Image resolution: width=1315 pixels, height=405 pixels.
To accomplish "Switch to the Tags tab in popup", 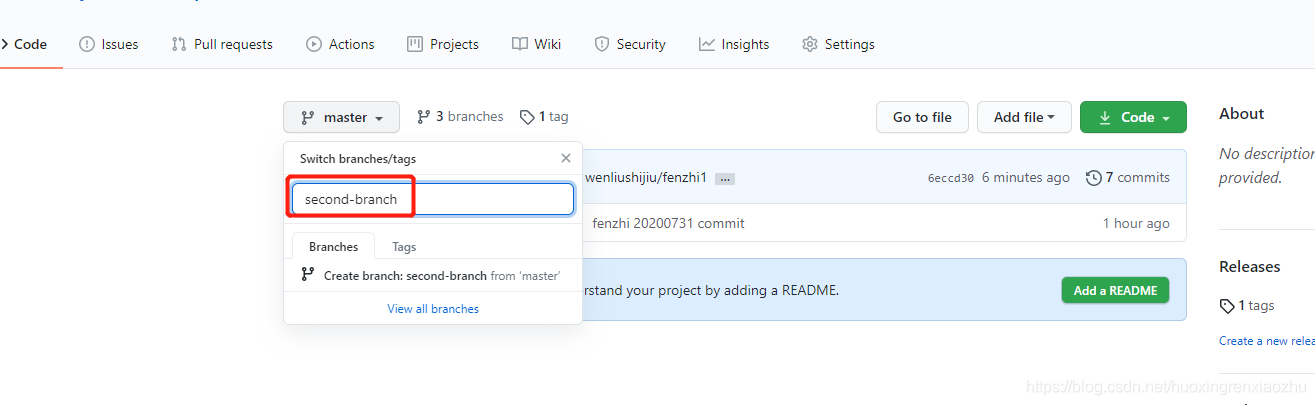I will click(x=404, y=247).
